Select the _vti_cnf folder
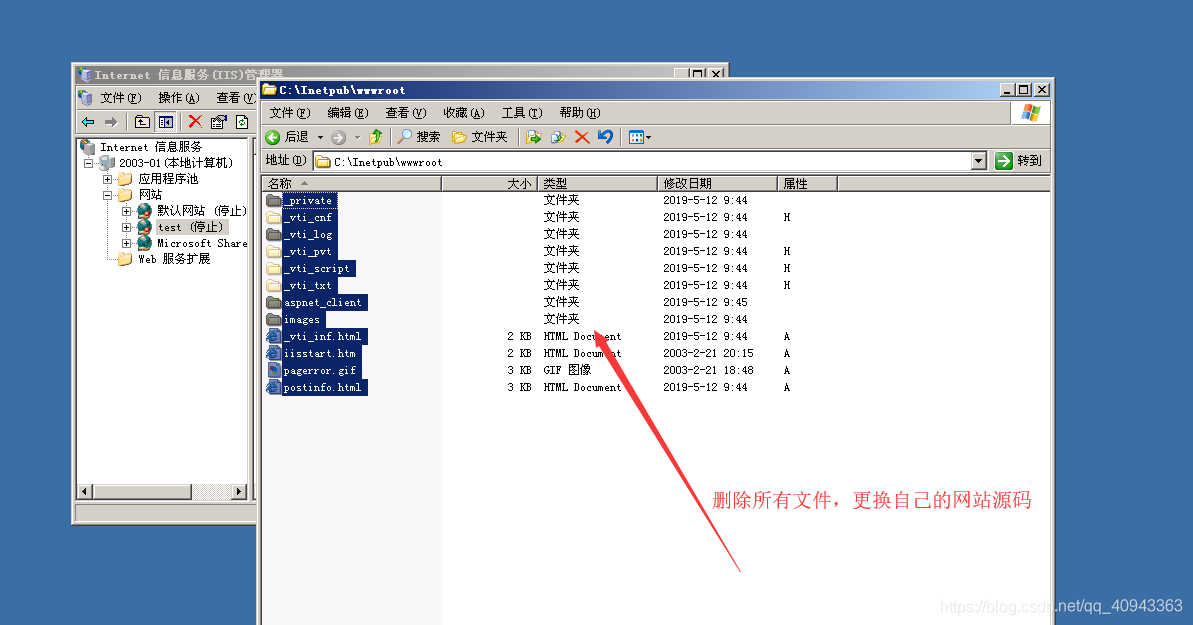 click(x=308, y=218)
